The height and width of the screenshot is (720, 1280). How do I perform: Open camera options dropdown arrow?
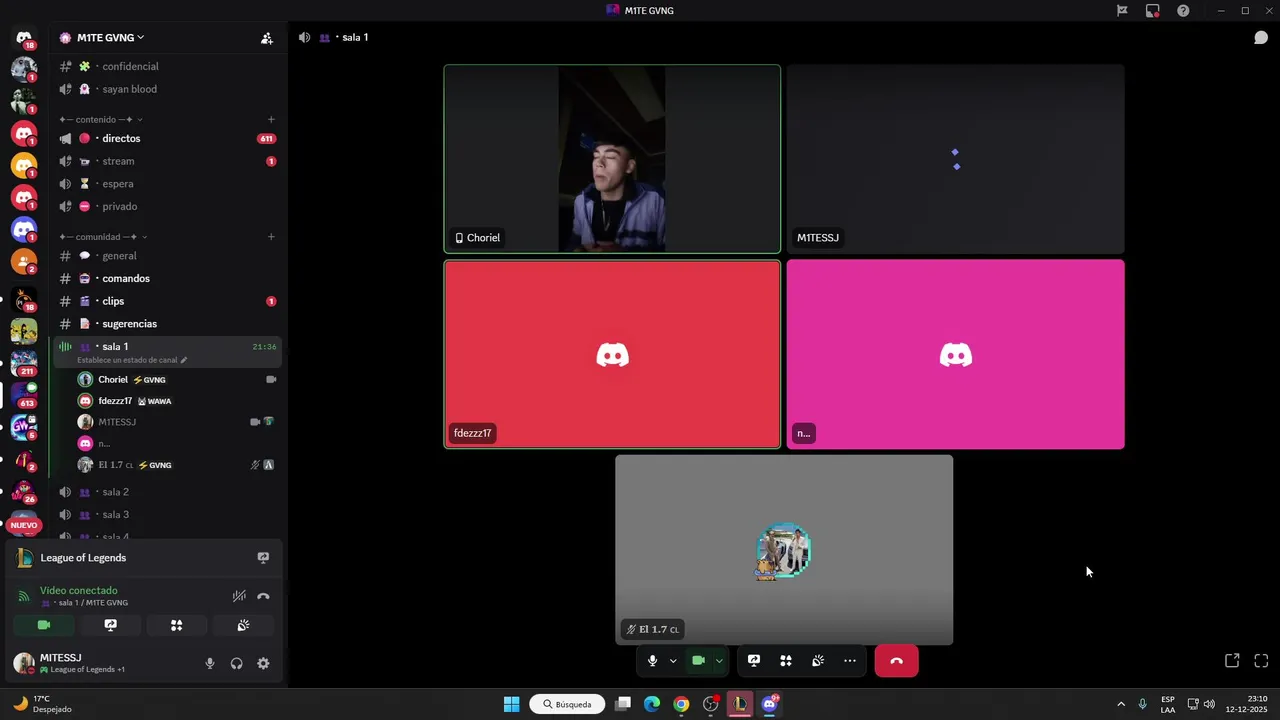(719, 661)
